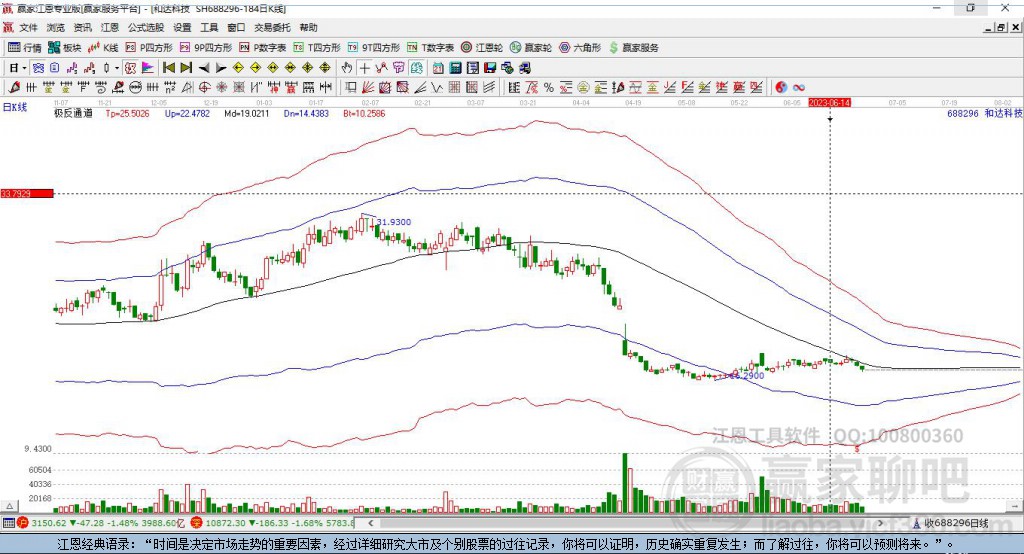The height and width of the screenshot is (554, 1024).
Task: Open the 资讯 menu
Action: (82, 27)
